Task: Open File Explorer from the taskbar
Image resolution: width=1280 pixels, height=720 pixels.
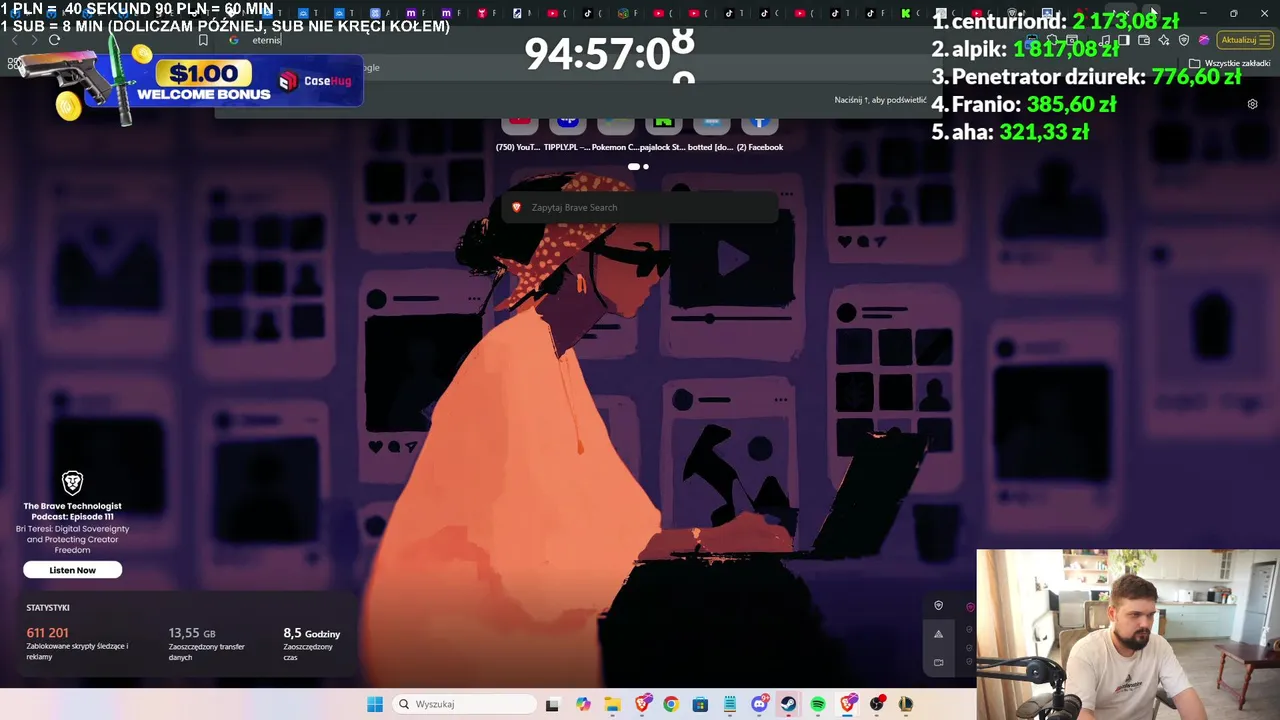Action: [612, 704]
